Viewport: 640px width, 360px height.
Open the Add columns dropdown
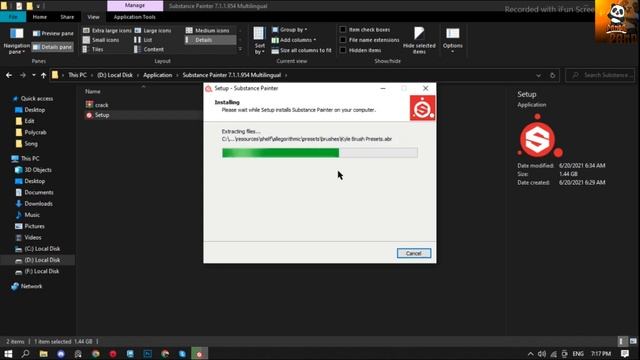coord(294,40)
